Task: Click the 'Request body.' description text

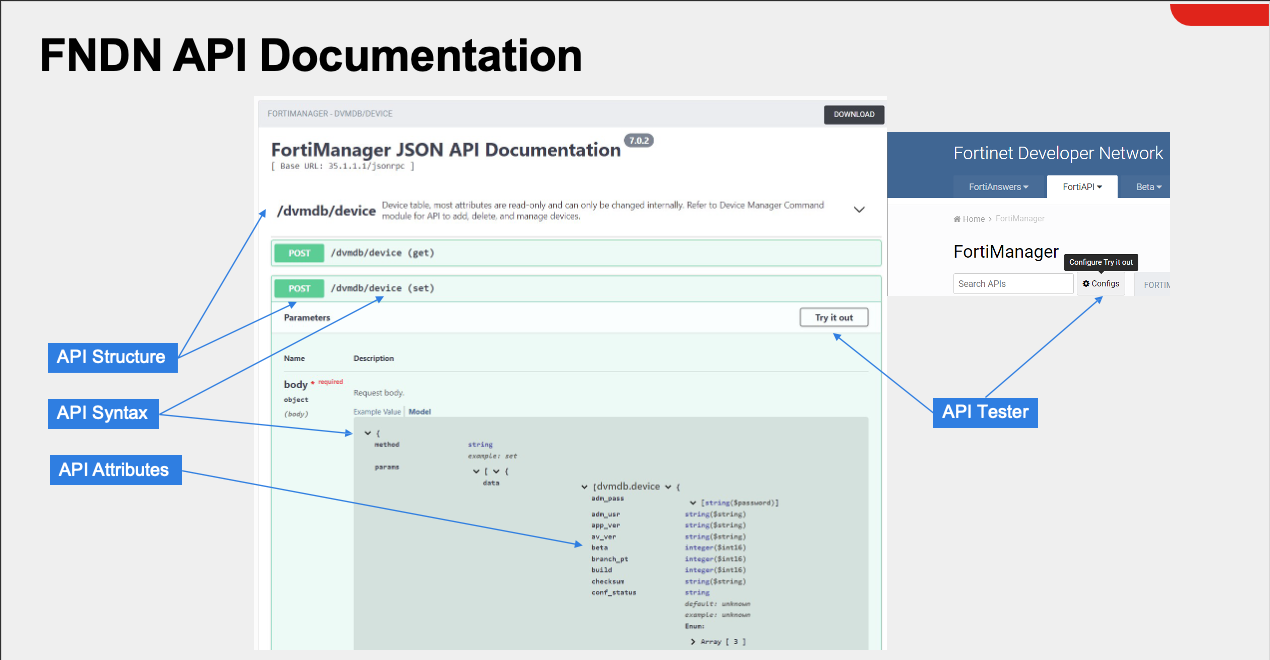Action: tap(378, 393)
